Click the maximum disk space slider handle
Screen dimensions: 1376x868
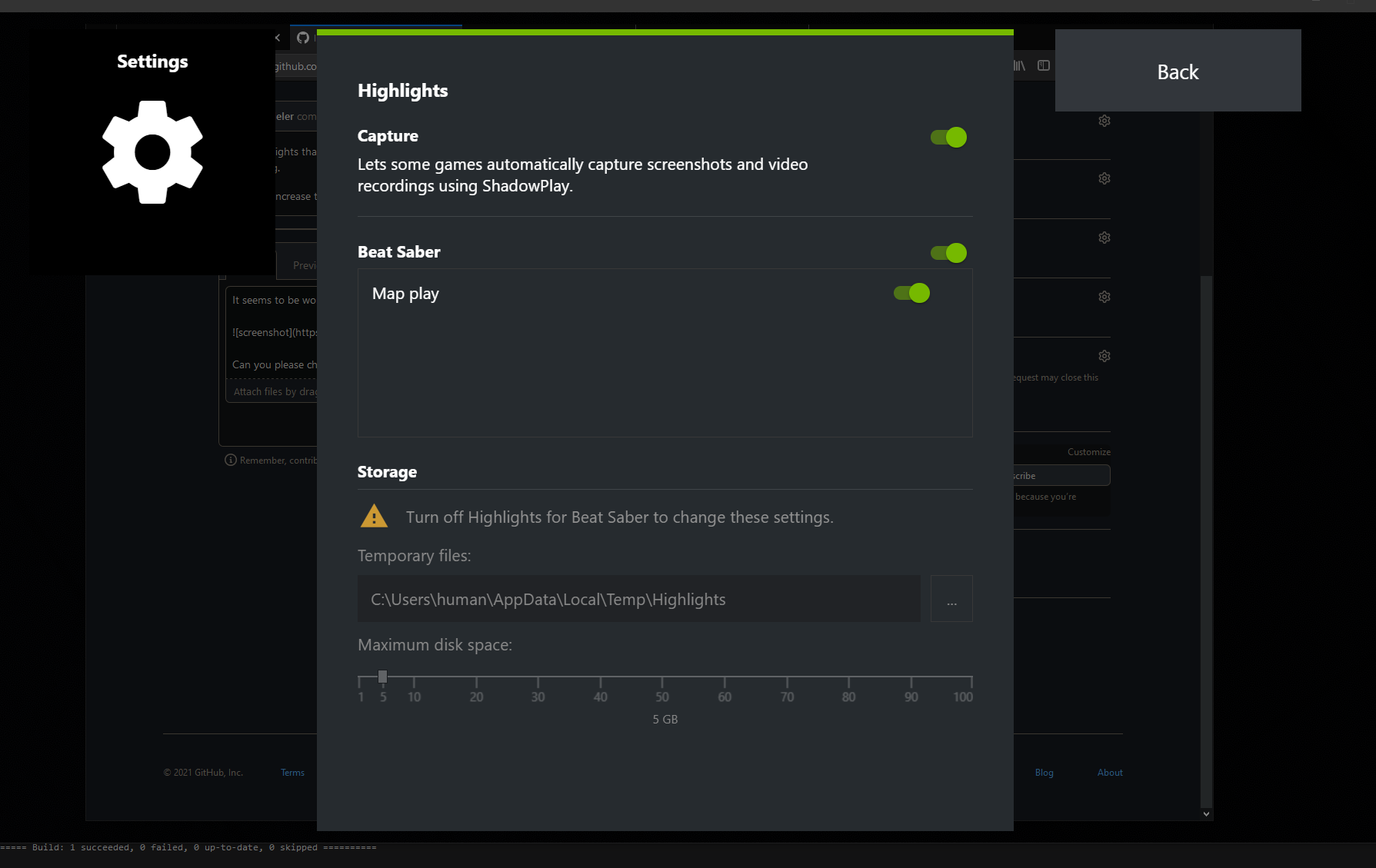click(382, 677)
